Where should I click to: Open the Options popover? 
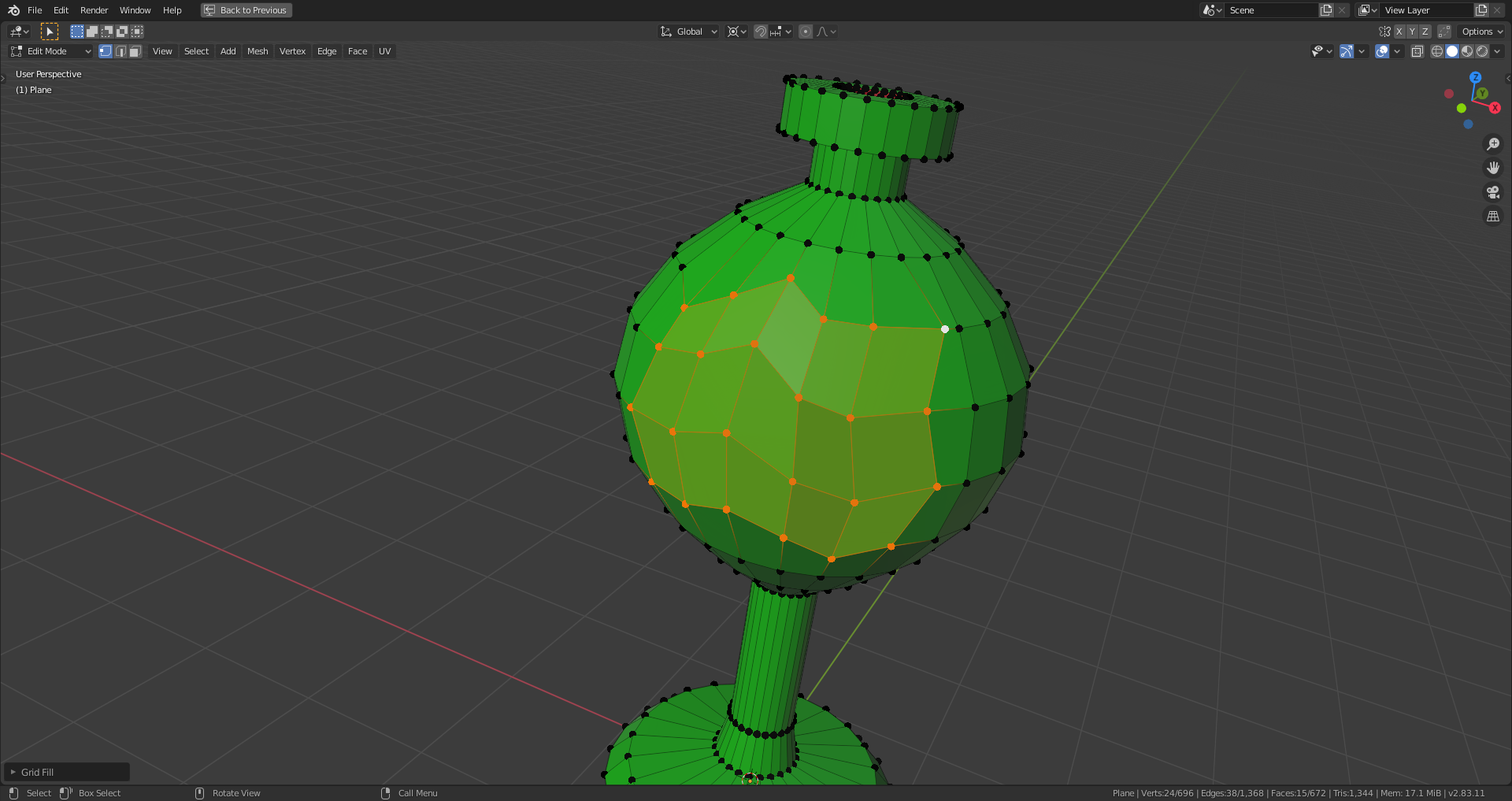[x=1480, y=32]
